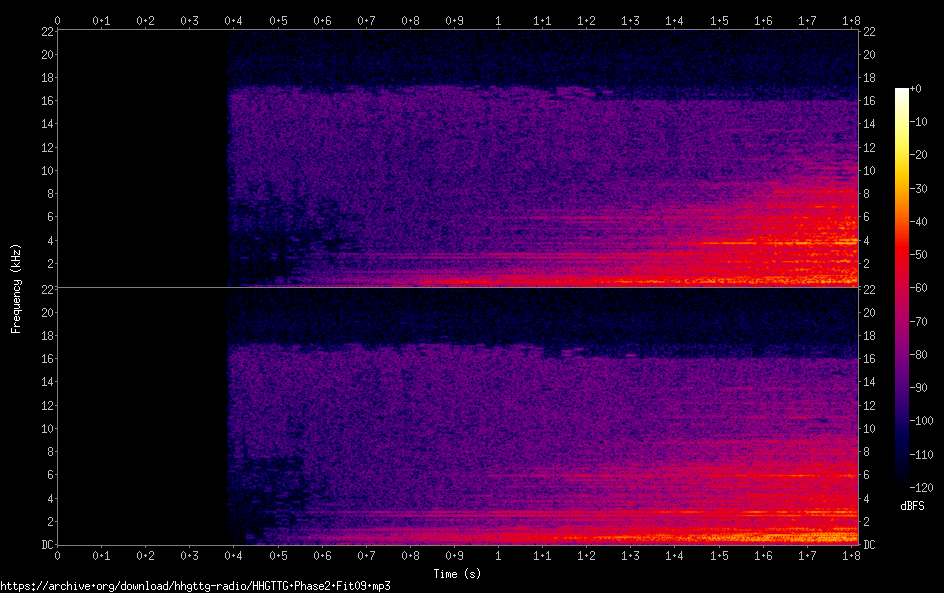944x593 pixels.
Task: Click the -120 label on the color scale
Action: (925, 489)
